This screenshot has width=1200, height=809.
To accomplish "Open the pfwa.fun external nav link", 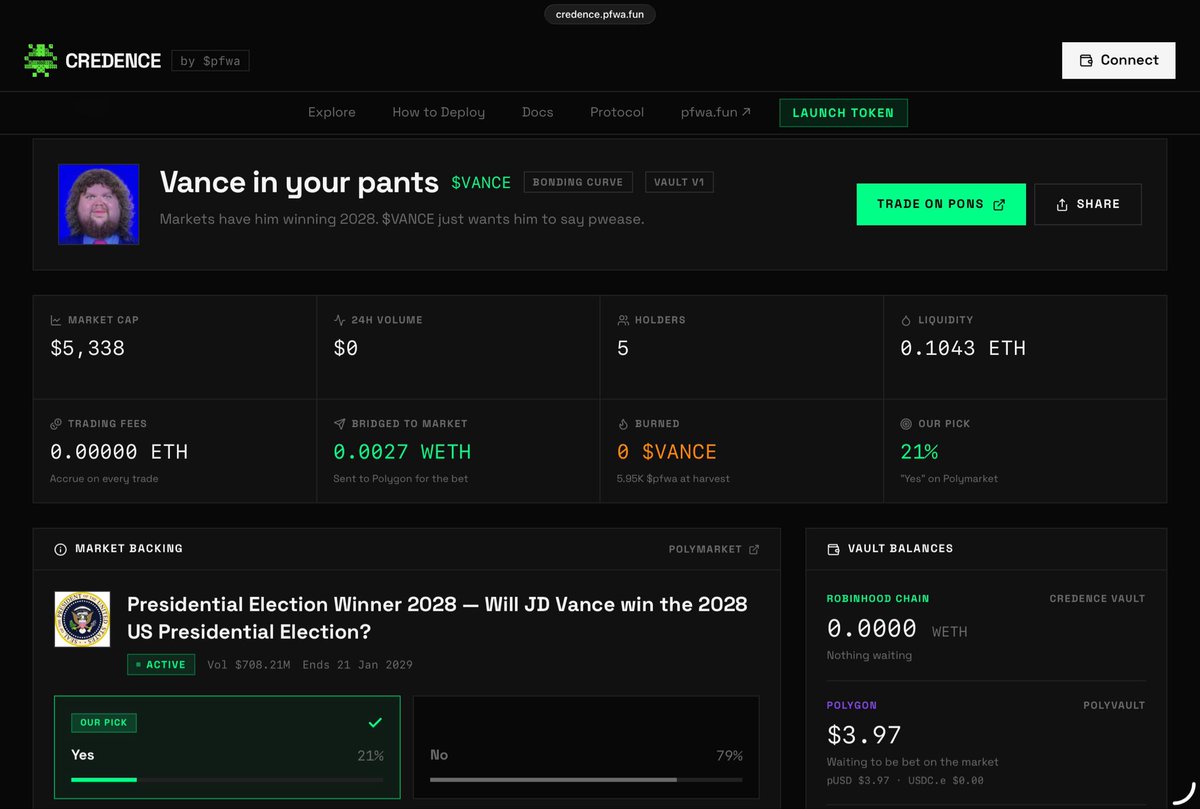I will click(x=716, y=112).
